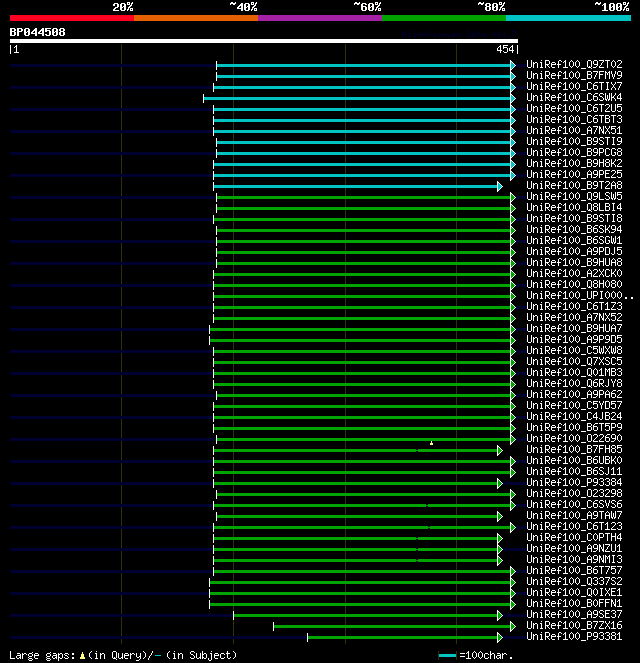
Task: Click the UniRef100_Q9ZT02 hit label
Action: [574, 64]
